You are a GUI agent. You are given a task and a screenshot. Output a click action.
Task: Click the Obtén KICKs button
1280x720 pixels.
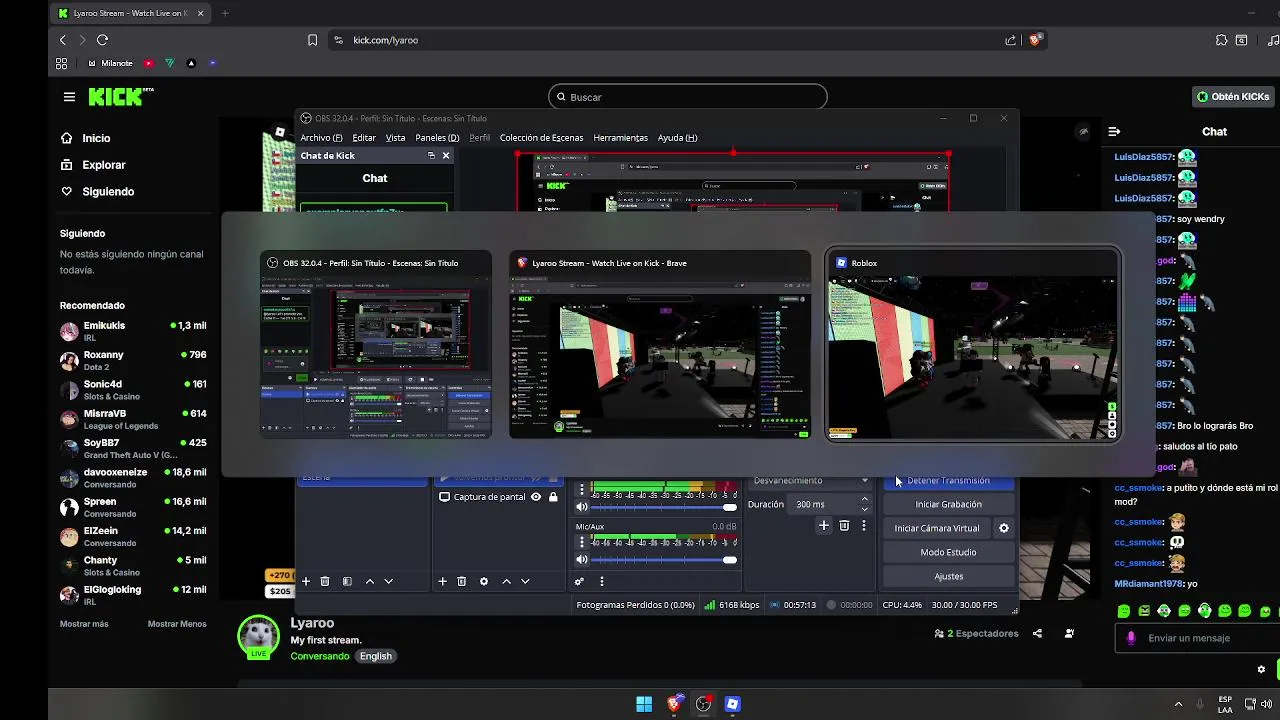[1233, 97]
